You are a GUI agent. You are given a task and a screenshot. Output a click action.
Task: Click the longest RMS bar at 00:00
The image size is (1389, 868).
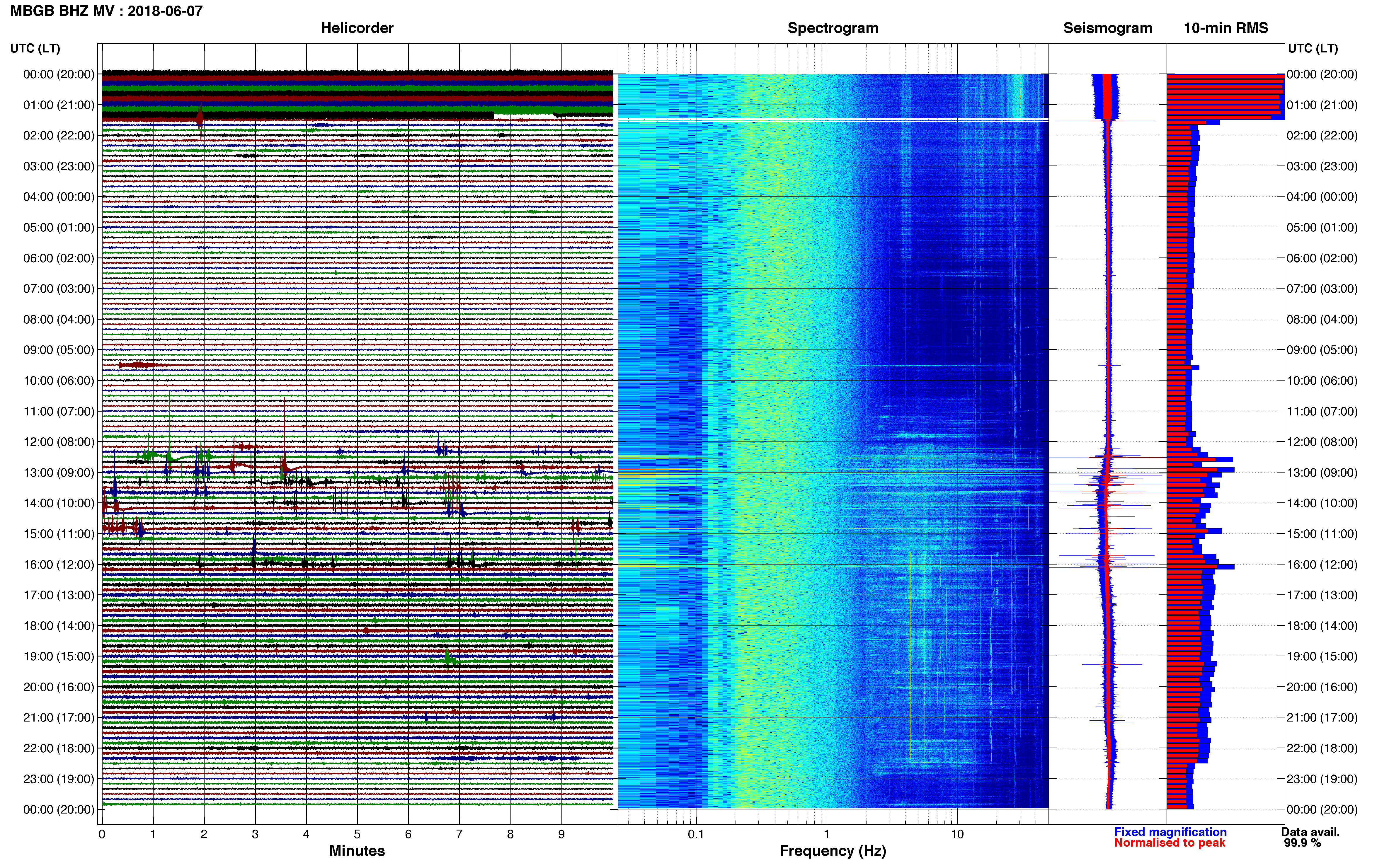point(1225,76)
